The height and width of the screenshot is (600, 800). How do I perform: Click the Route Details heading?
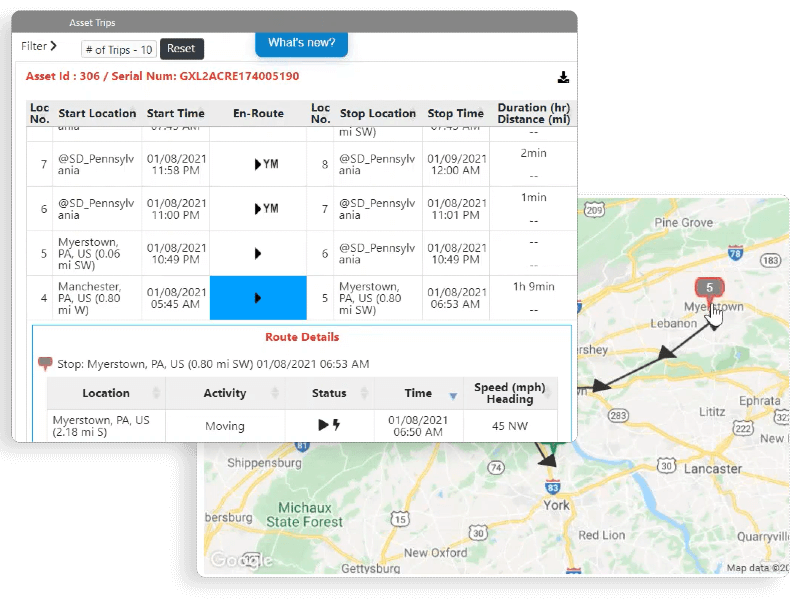pyautogui.click(x=302, y=337)
